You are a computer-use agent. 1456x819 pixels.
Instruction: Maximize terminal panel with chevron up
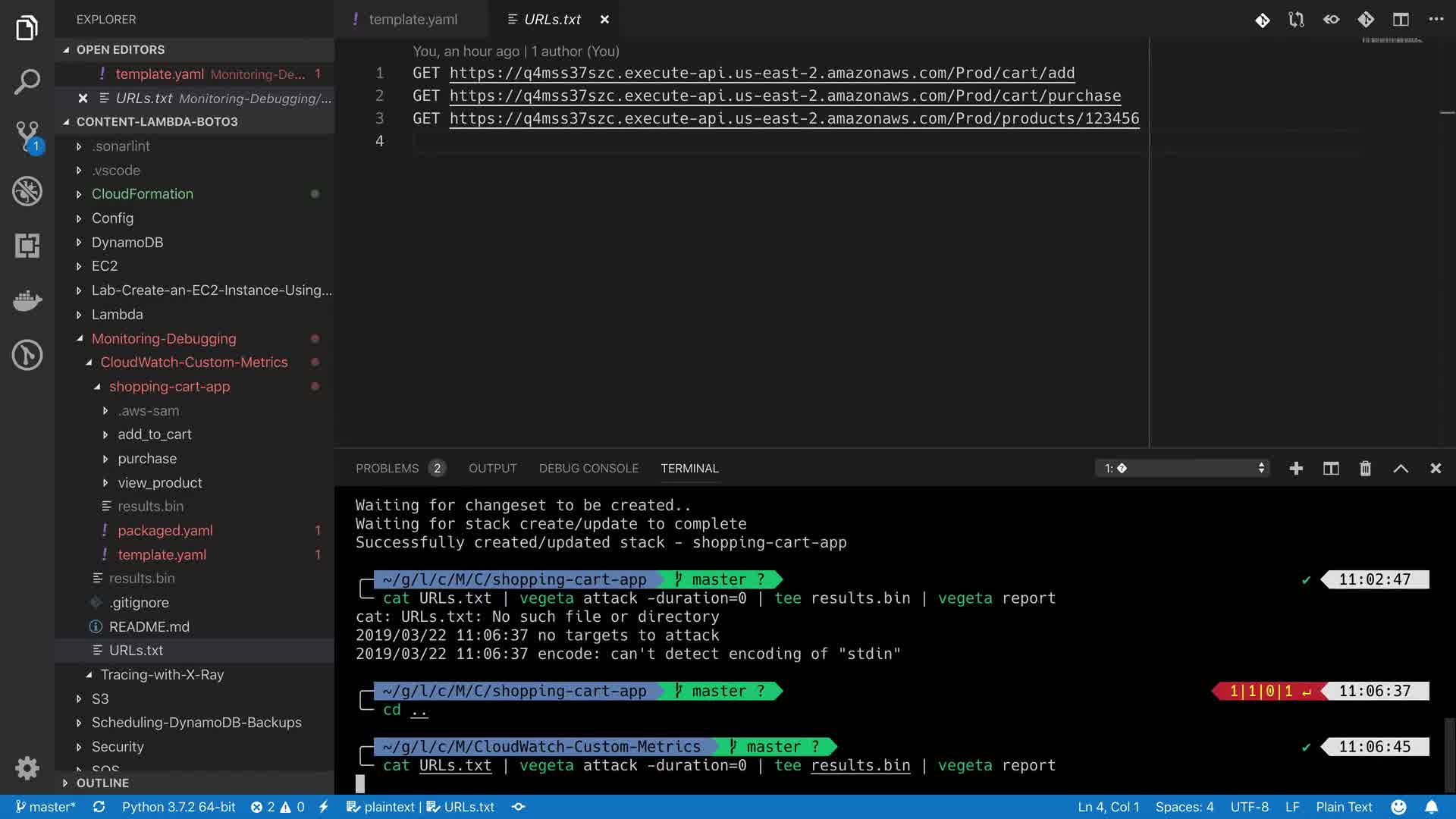[x=1401, y=469]
